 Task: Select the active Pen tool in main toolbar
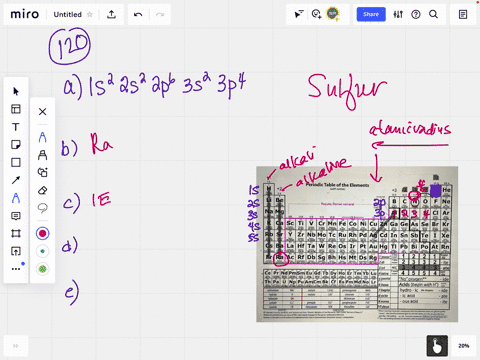(x=16, y=198)
